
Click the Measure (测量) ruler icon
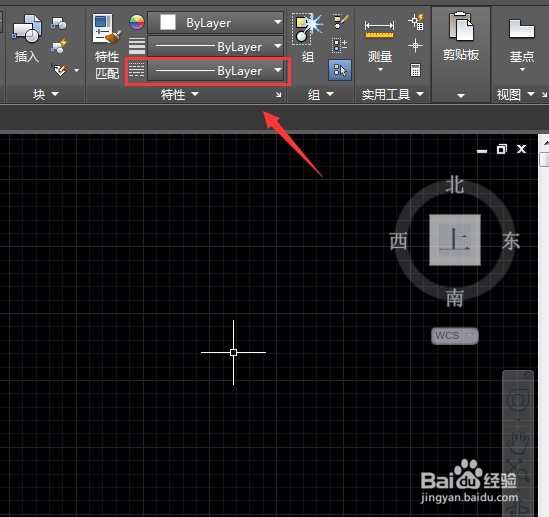(380, 29)
